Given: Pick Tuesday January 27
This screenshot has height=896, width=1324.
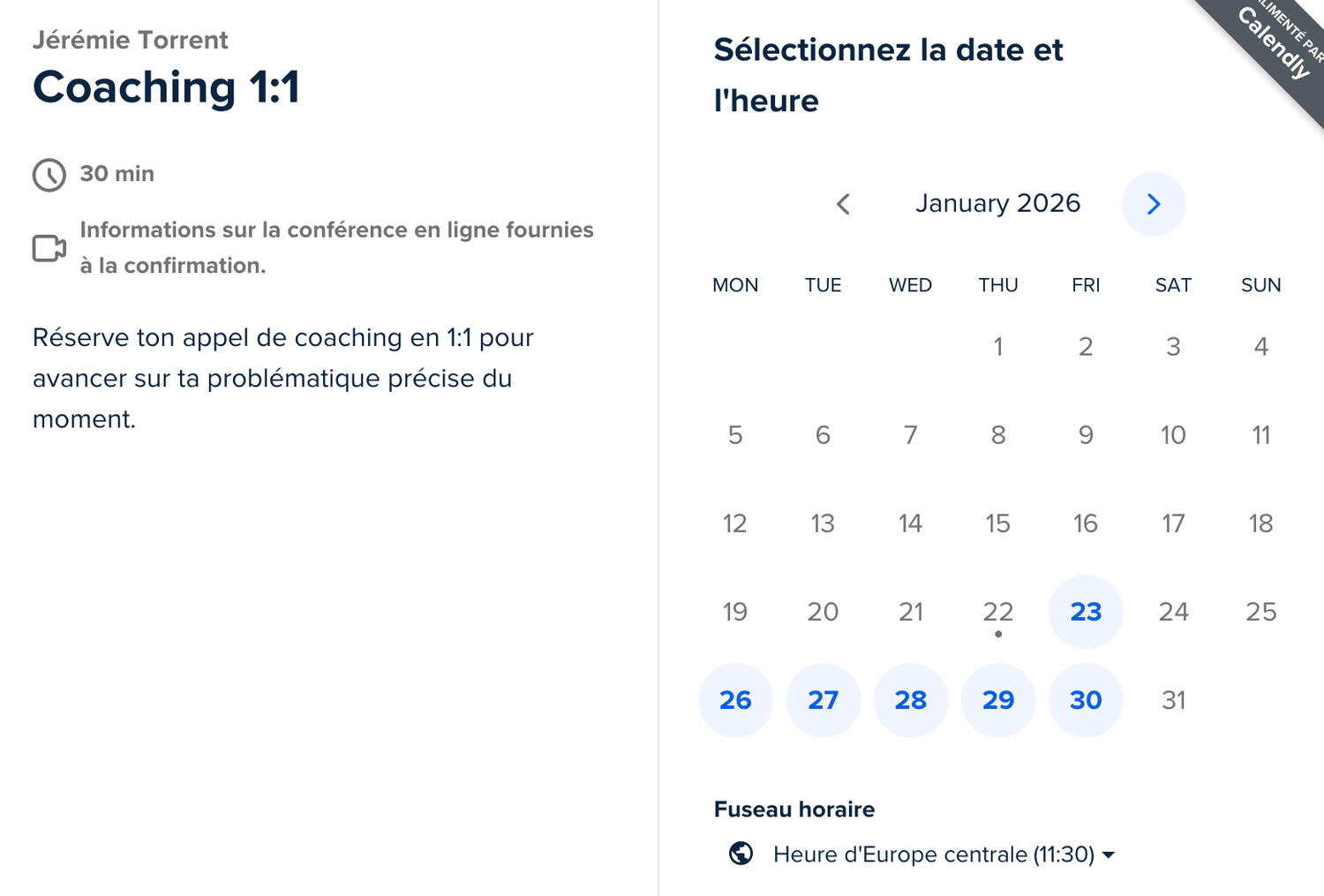Looking at the screenshot, I should coord(823,700).
